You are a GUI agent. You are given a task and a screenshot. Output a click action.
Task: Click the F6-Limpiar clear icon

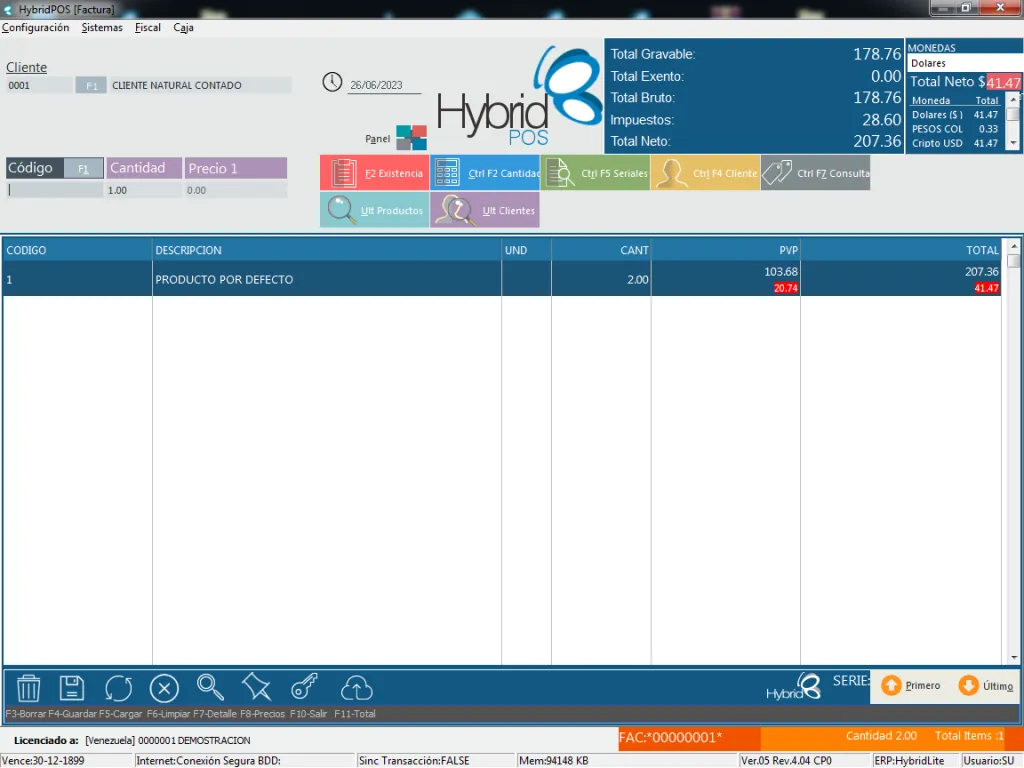click(x=164, y=688)
